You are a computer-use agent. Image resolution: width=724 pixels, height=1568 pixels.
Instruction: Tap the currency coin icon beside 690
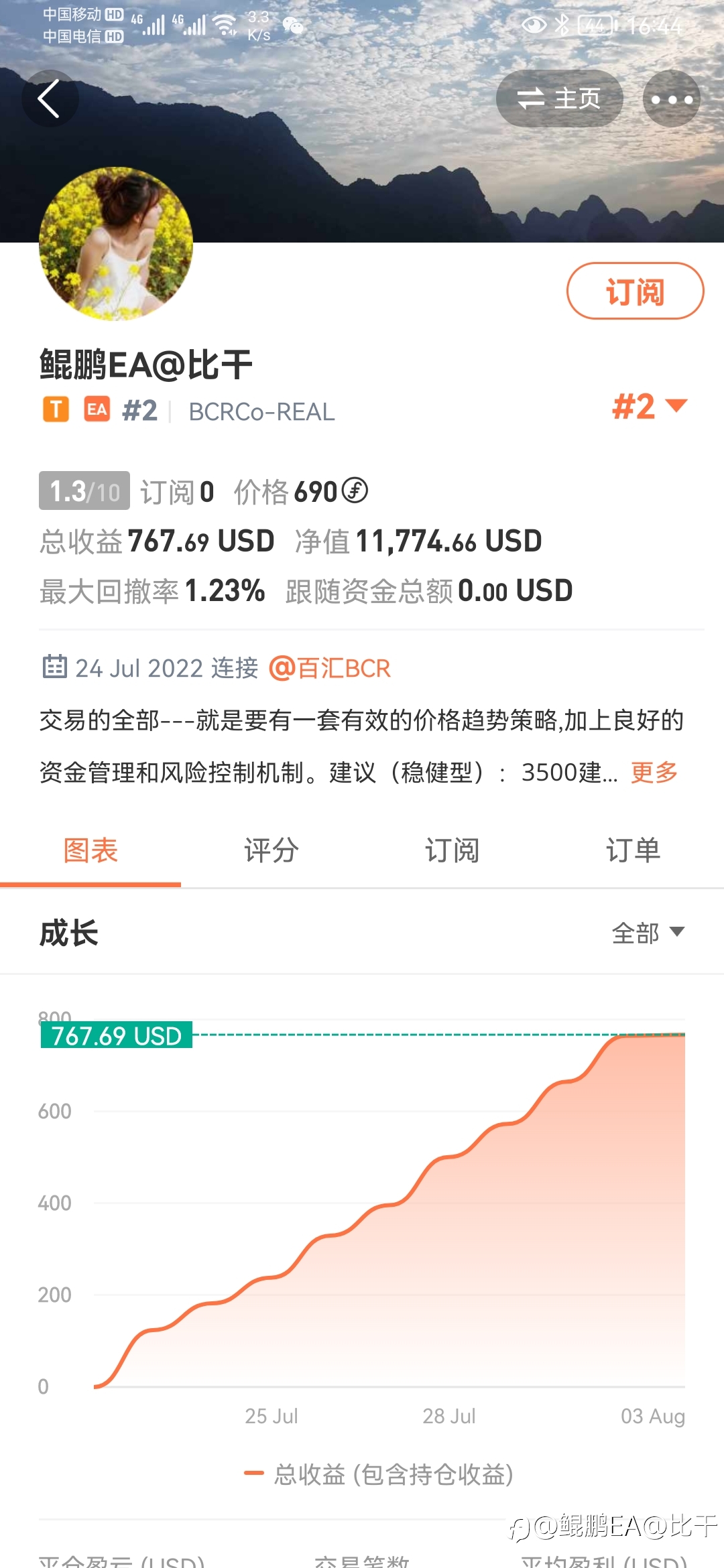pos(355,490)
